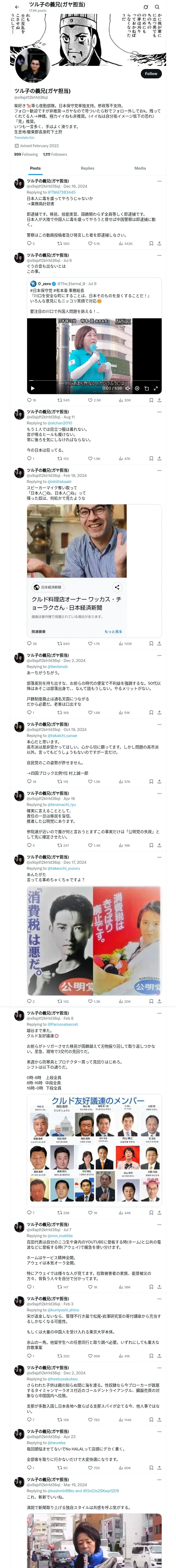This screenshot has width=176, height=1568.
Task: Expand more options on the Apr 16 post
Action: (x=160, y=794)
